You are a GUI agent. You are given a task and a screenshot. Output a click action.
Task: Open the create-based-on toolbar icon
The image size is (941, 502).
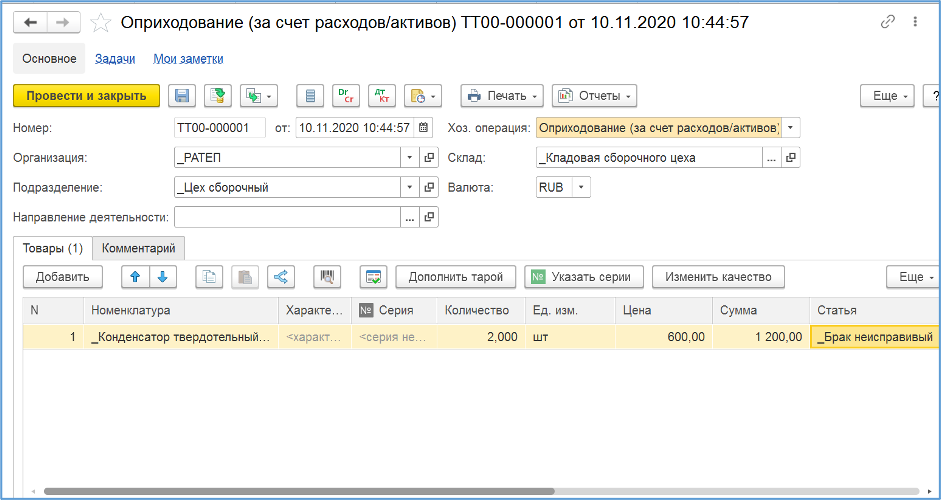259,96
